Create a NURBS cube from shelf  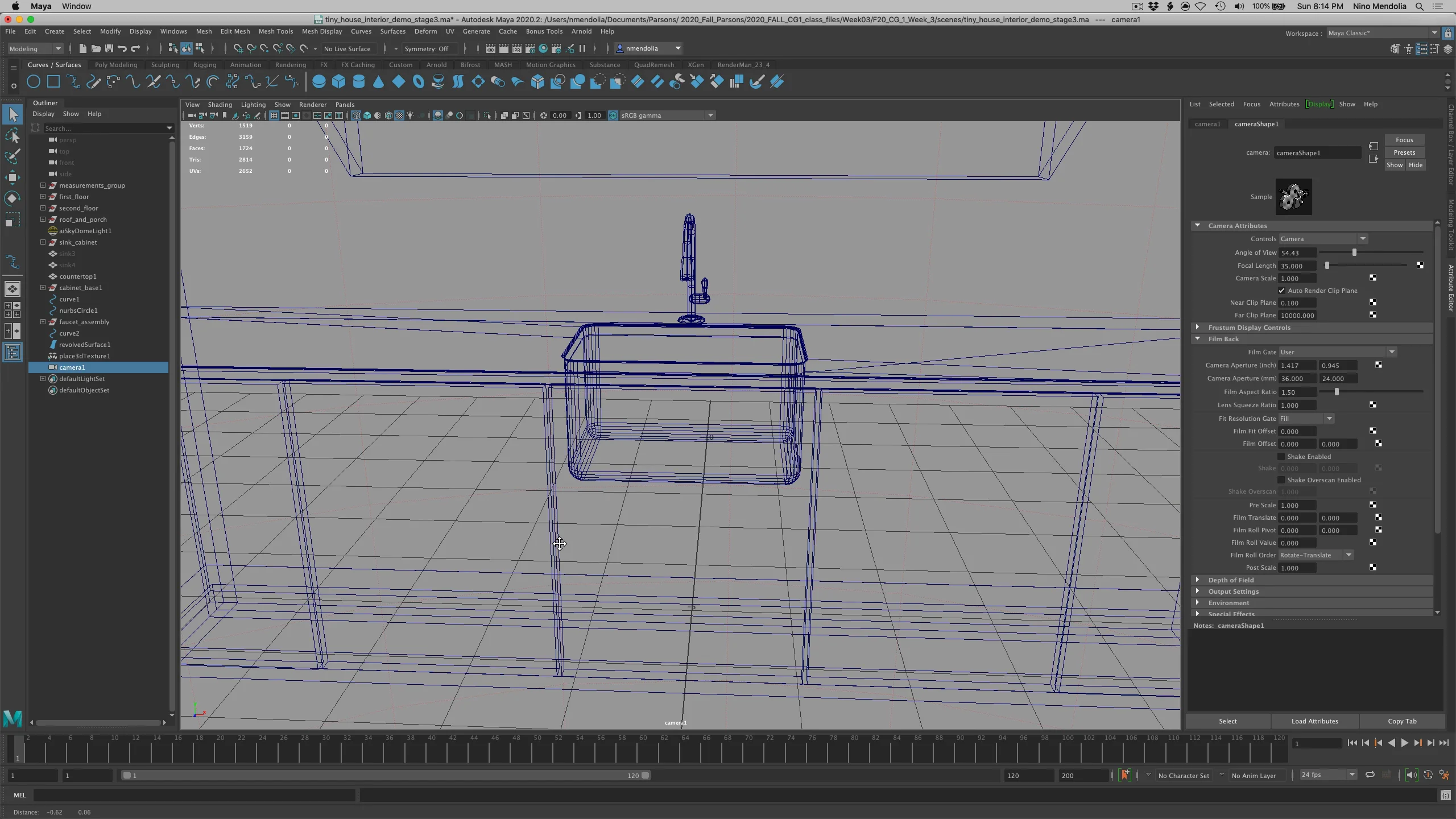[339, 82]
